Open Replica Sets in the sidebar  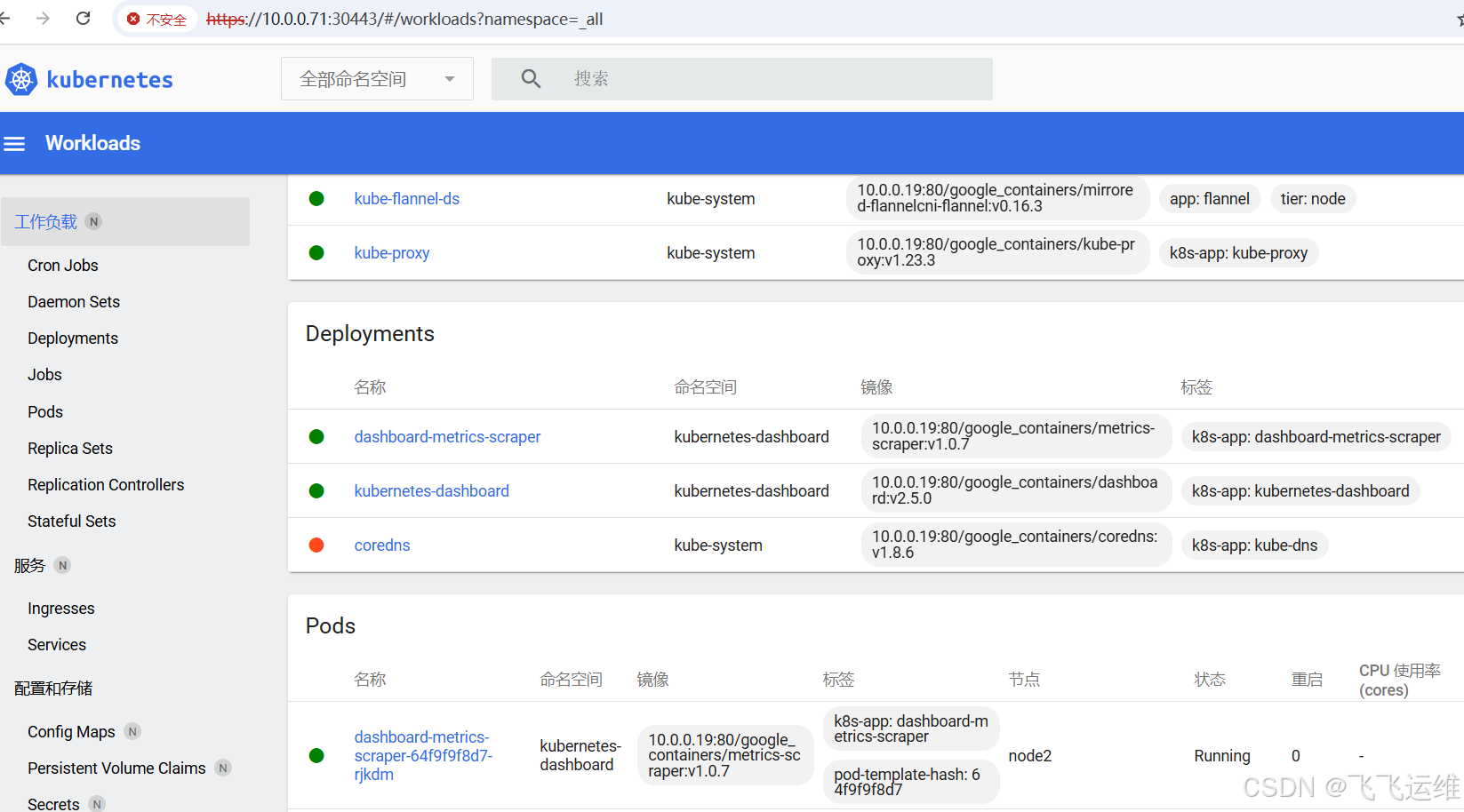(x=70, y=449)
